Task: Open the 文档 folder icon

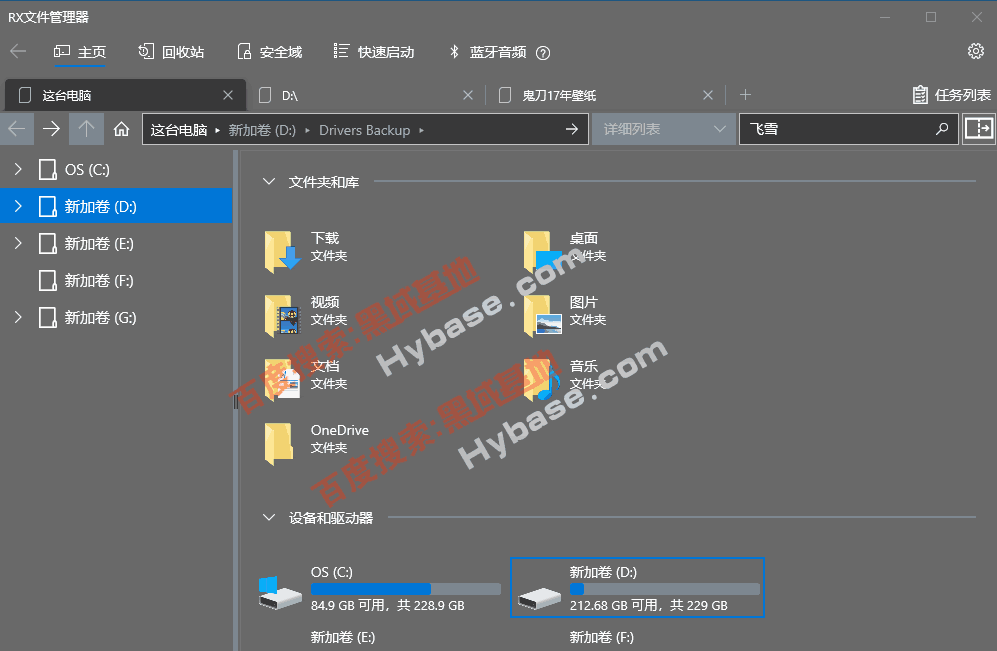Action: click(282, 379)
